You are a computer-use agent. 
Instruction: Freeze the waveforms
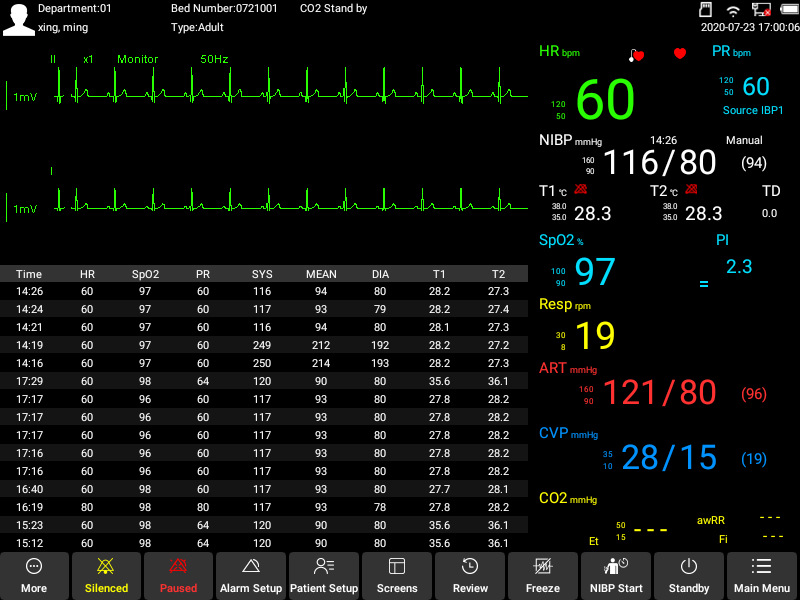(543, 576)
